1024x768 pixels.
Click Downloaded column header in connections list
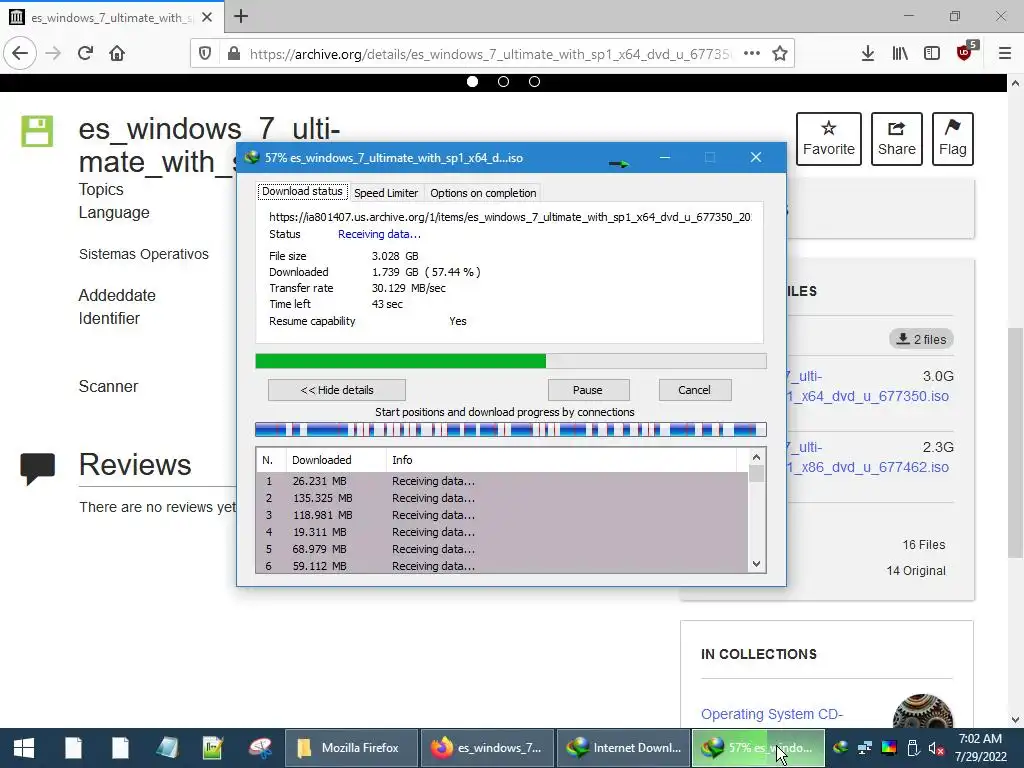(x=336, y=460)
